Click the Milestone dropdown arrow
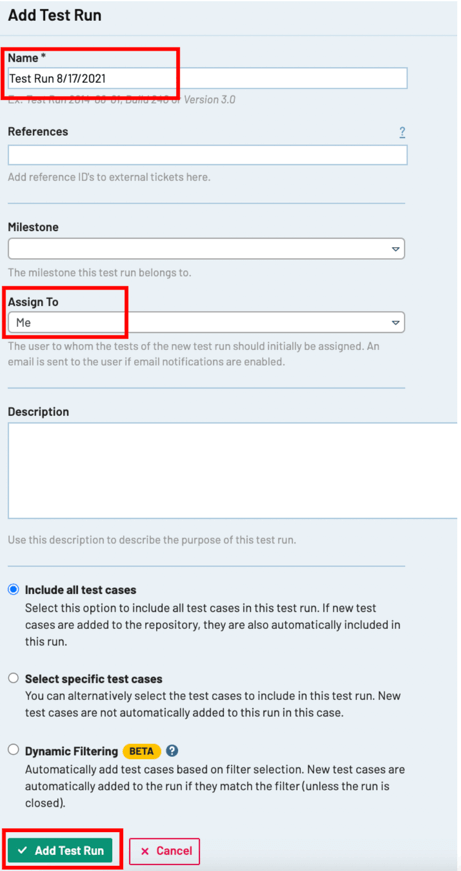 [x=395, y=249]
